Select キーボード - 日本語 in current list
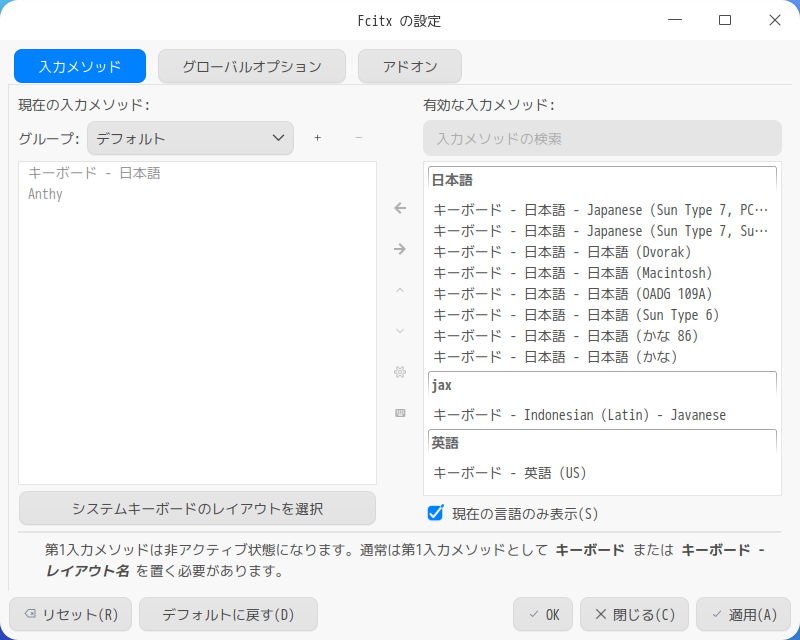The image size is (800, 640). click(197, 173)
